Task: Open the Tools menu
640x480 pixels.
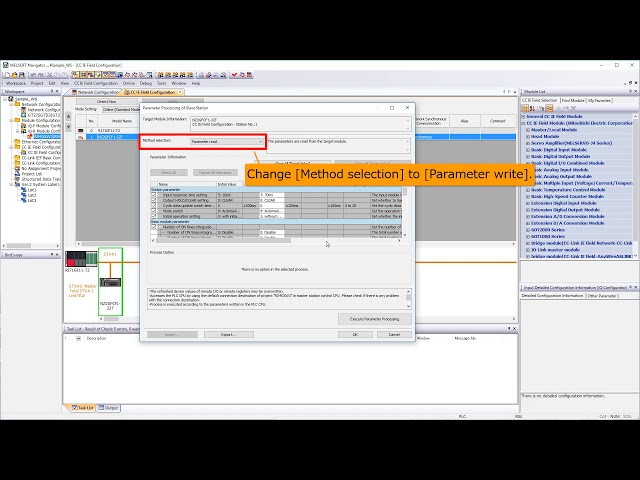Action: 162,83
